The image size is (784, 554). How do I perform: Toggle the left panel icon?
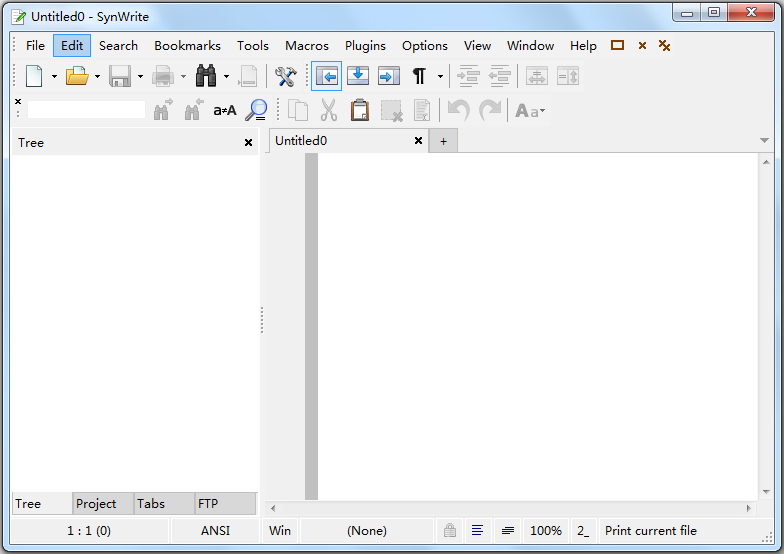coord(326,76)
